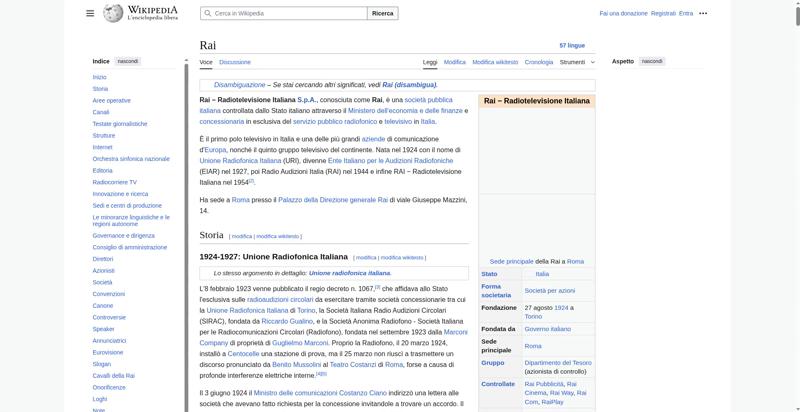Open Governance e dirigenza in the index
This screenshot has height=412, width=800.
coord(123,236)
